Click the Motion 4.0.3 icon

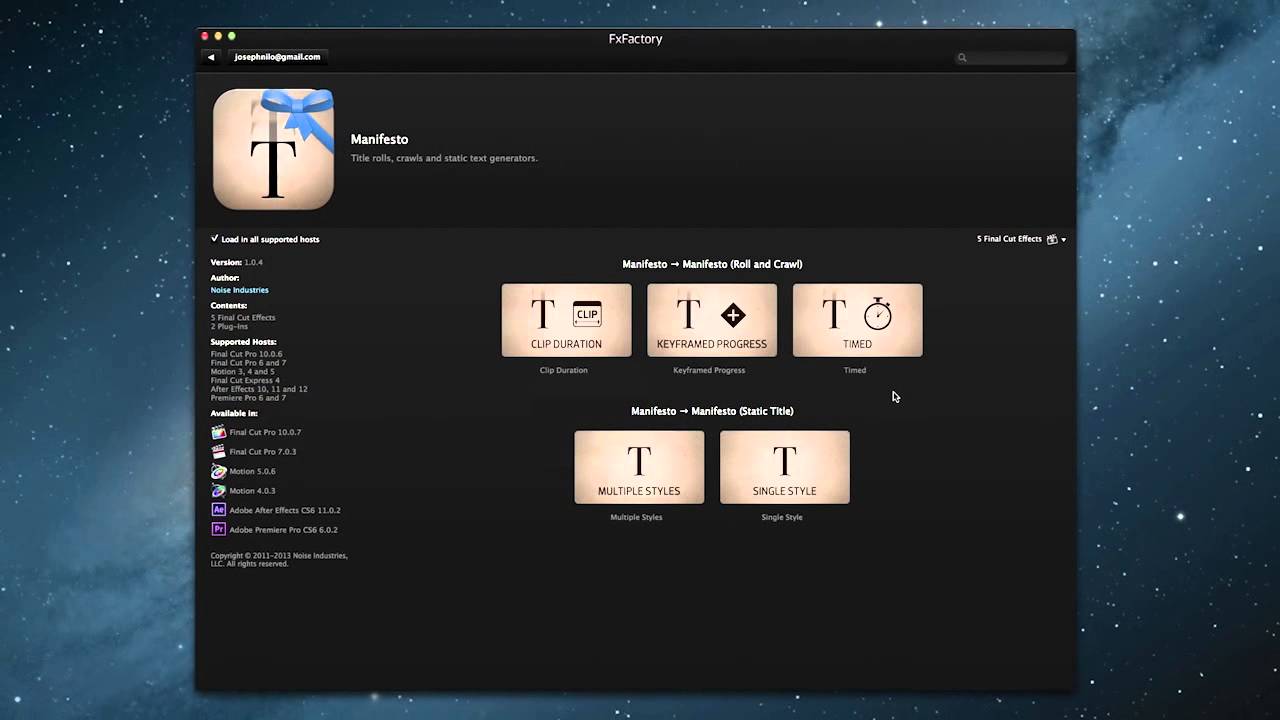tap(218, 490)
